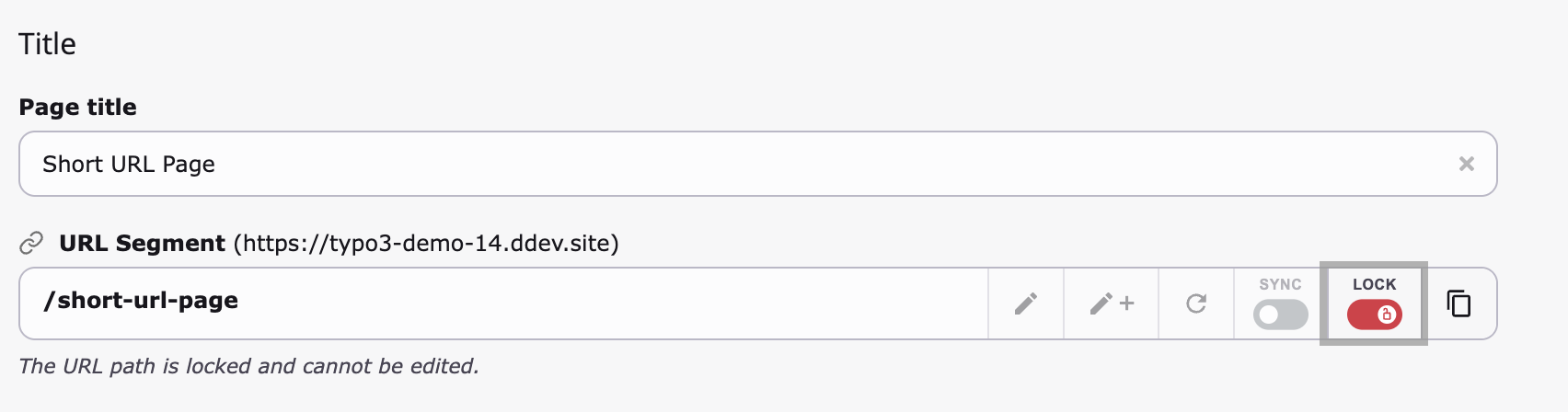The width and height of the screenshot is (1568, 412).
Task: Click the "URL path is locked" help text
Action: [x=248, y=366]
